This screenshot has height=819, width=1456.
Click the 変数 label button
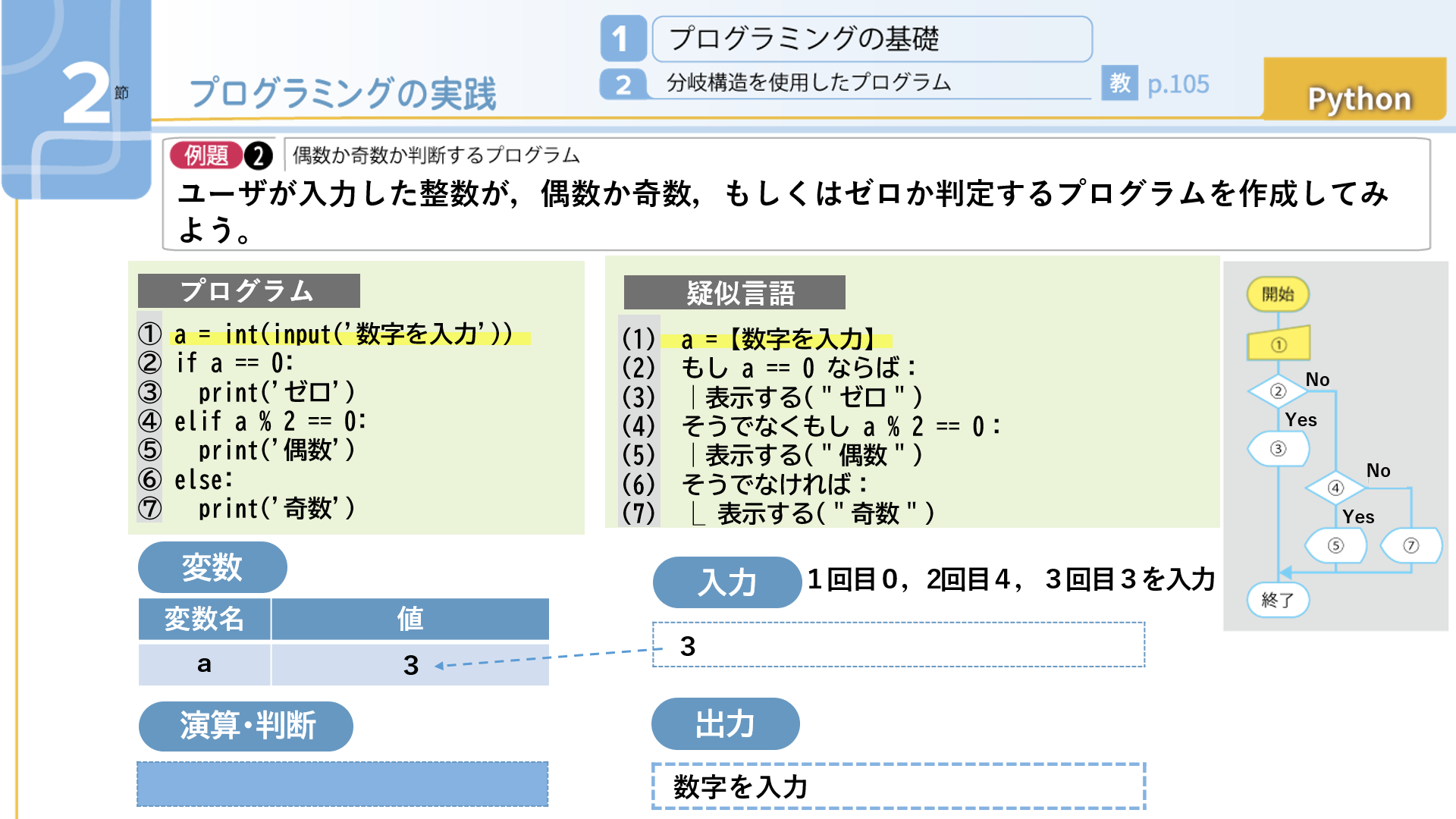212,567
